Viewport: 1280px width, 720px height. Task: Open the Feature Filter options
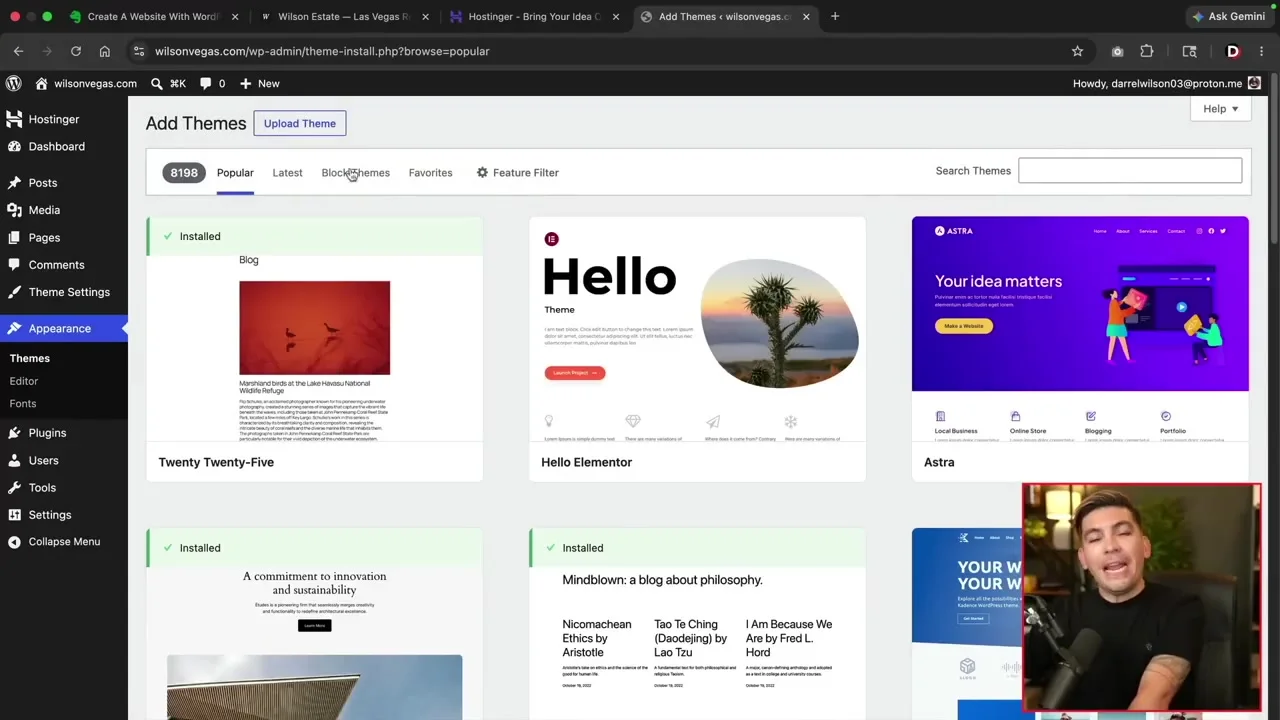tap(517, 173)
